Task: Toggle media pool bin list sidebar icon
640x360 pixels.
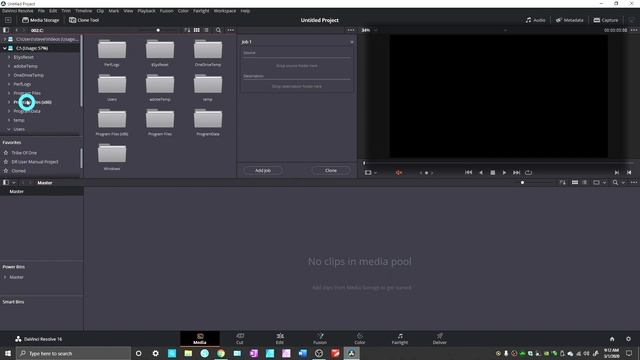Action: pyautogui.click(x=6, y=182)
